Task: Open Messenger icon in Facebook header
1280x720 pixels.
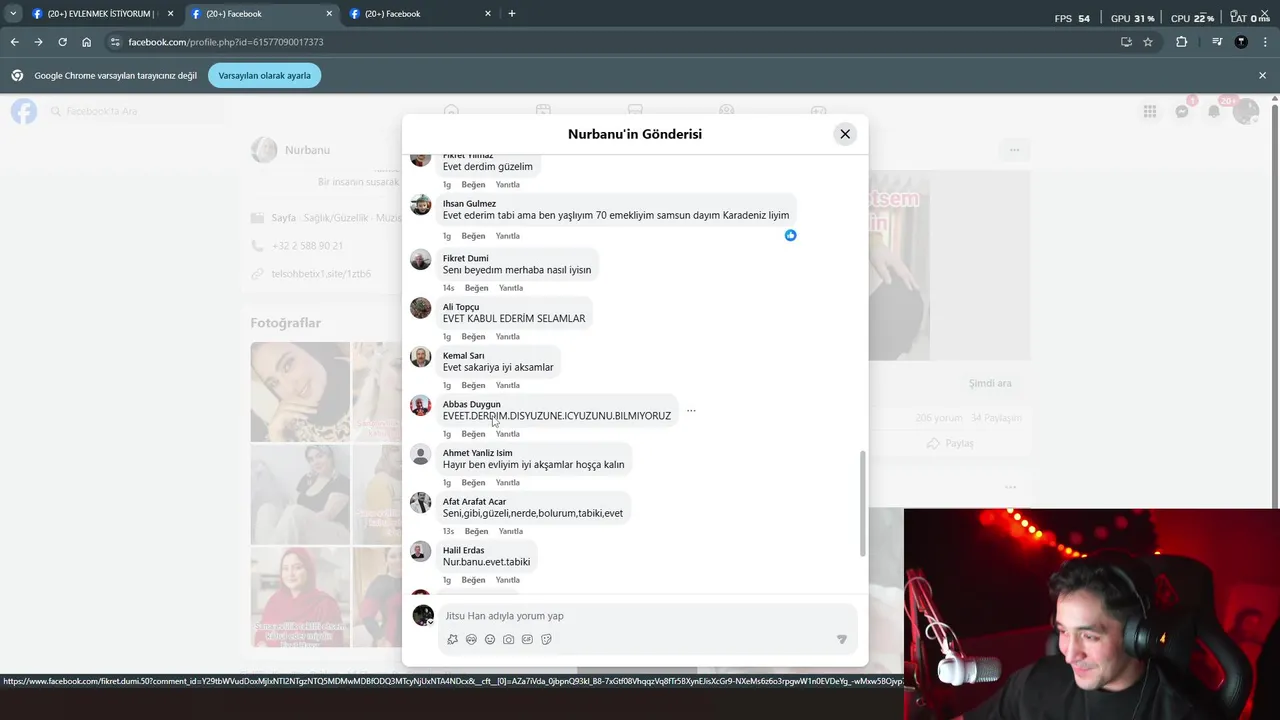Action: [x=1182, y=111]
